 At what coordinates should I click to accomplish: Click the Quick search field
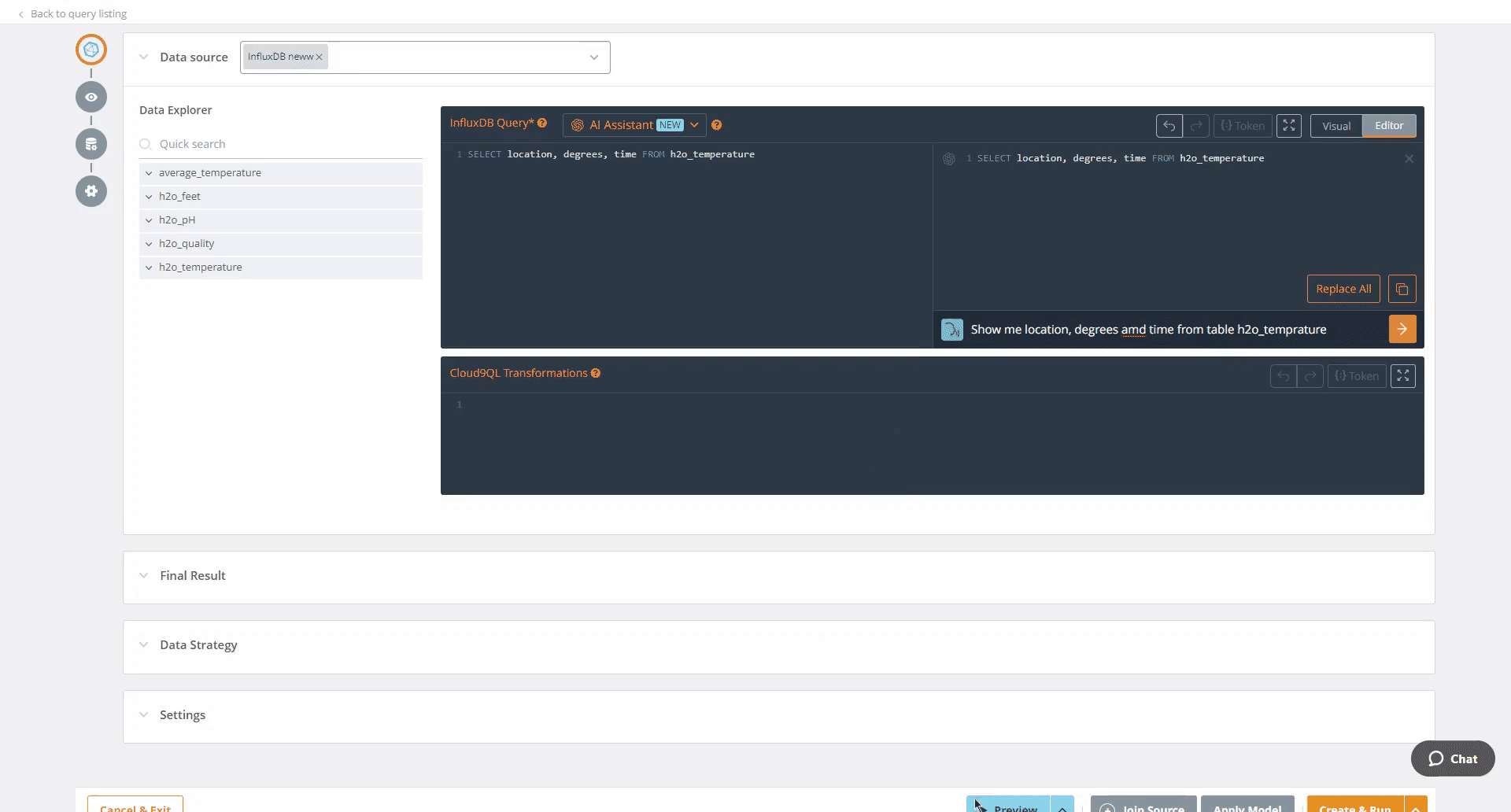(283, 144)
